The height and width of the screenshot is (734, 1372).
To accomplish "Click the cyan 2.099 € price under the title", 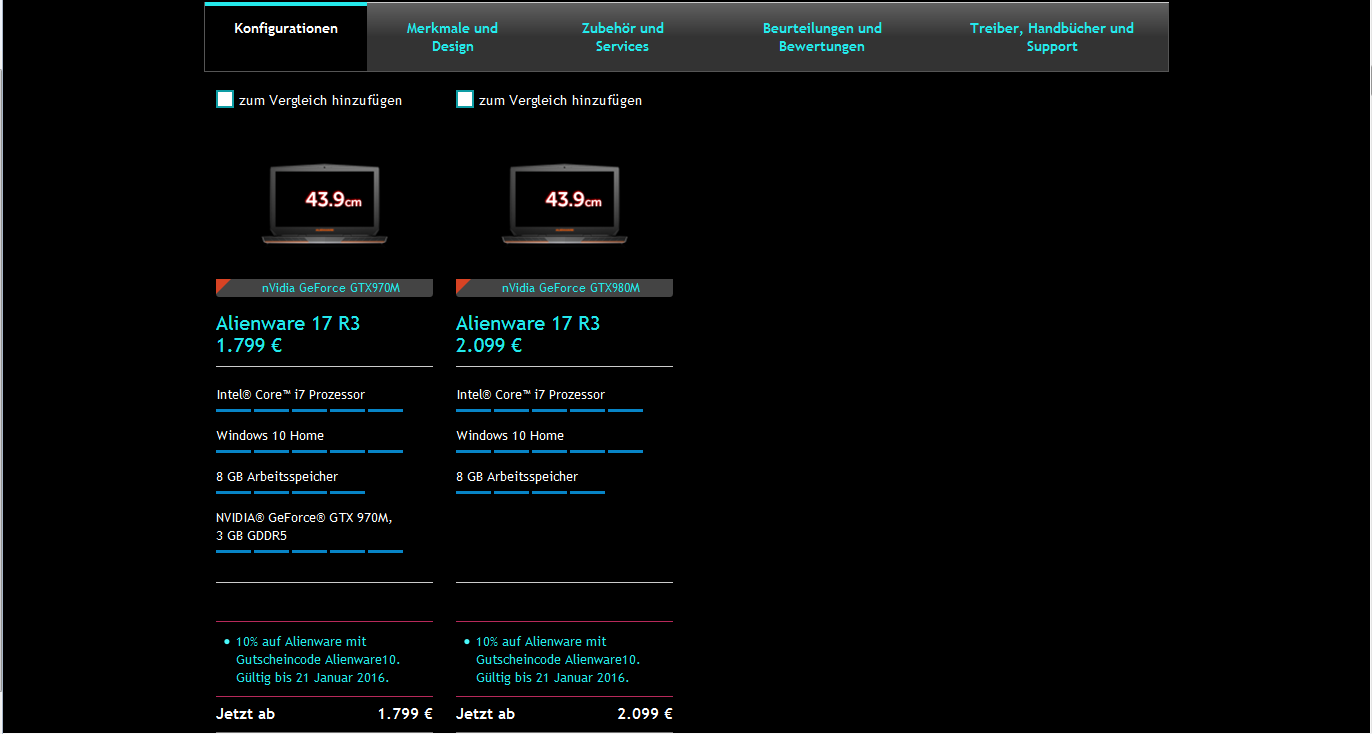I will [489, 346].
